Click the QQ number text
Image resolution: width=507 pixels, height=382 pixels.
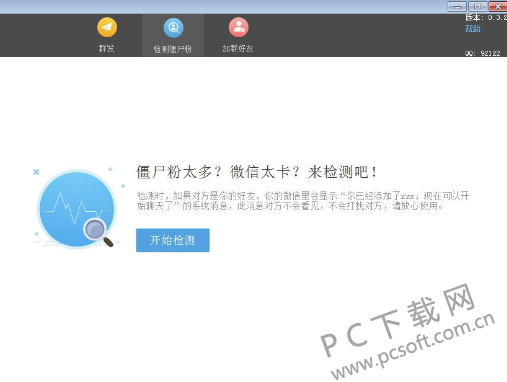coord(483,53)
